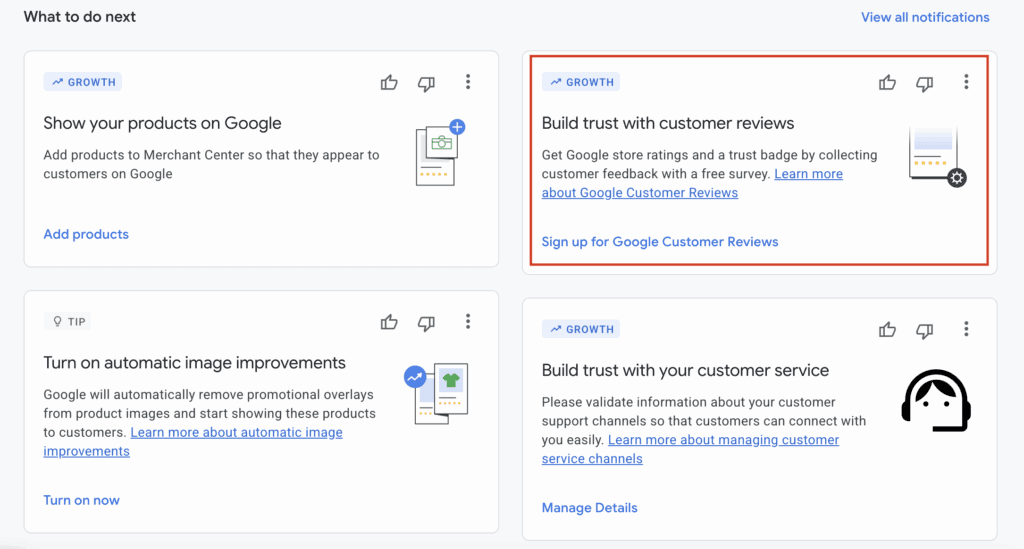
Task: Dislike the Build trust with customer reviews card
Action: pos(925,83)
